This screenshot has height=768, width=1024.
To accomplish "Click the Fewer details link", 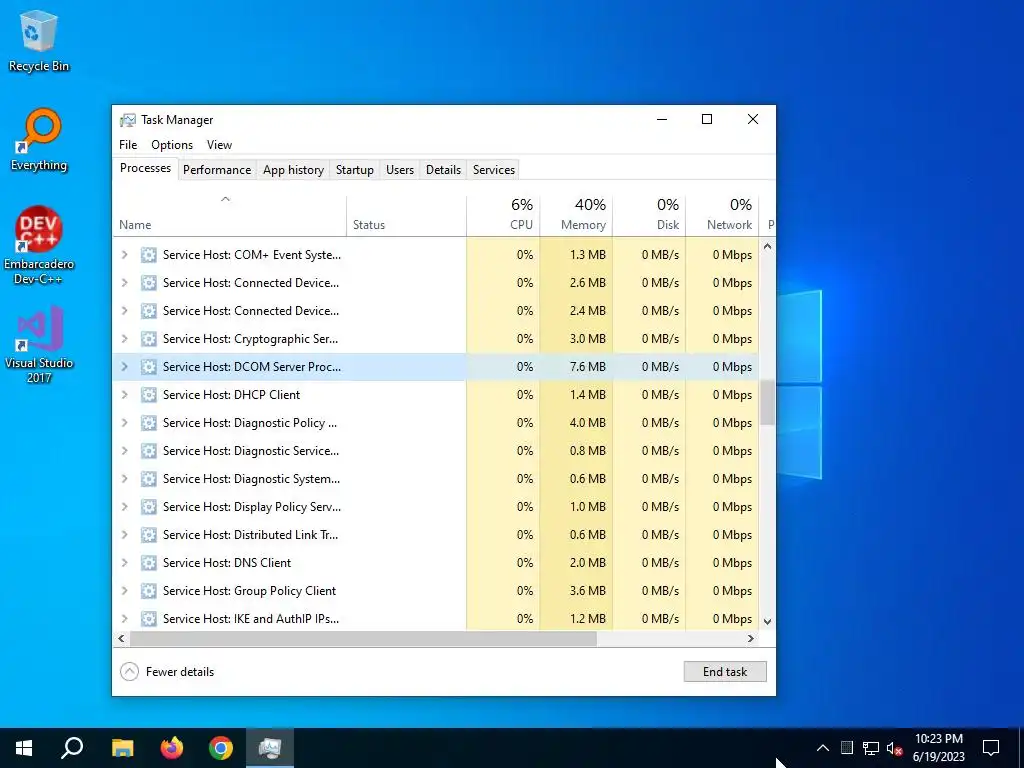I will pyautogui.click(x=180, y=671).
